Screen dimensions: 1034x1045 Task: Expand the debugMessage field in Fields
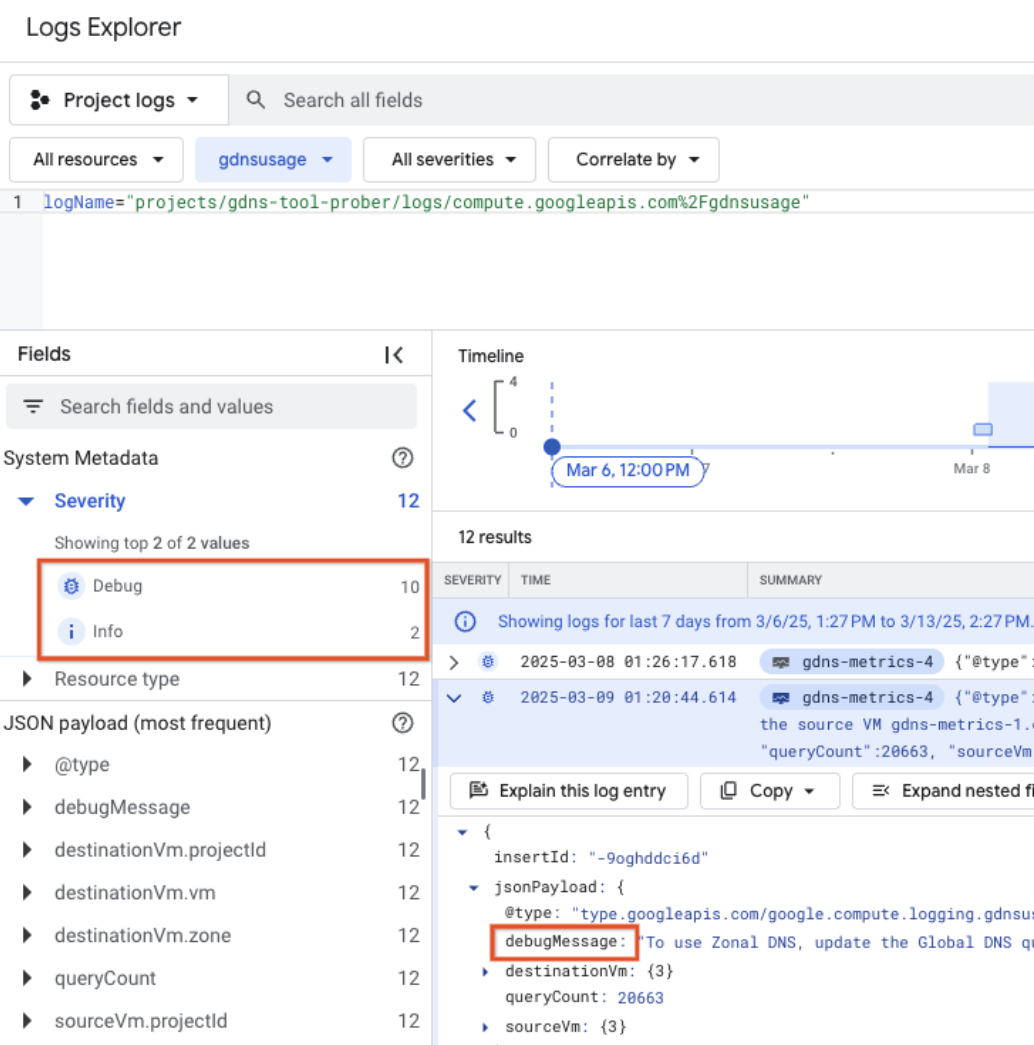[27, 807]
